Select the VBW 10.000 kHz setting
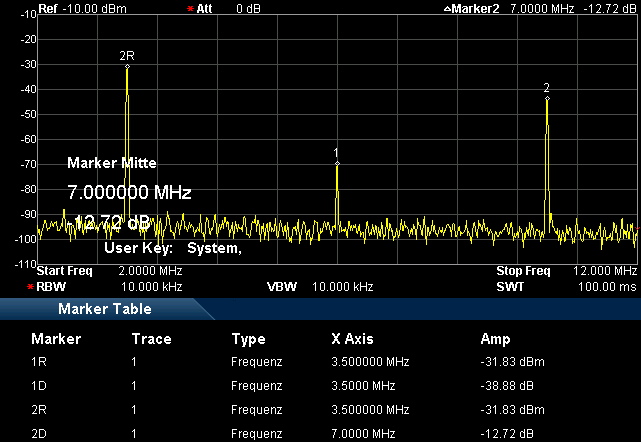The width and height of the screenshot is (641, 442). [319, 286]
